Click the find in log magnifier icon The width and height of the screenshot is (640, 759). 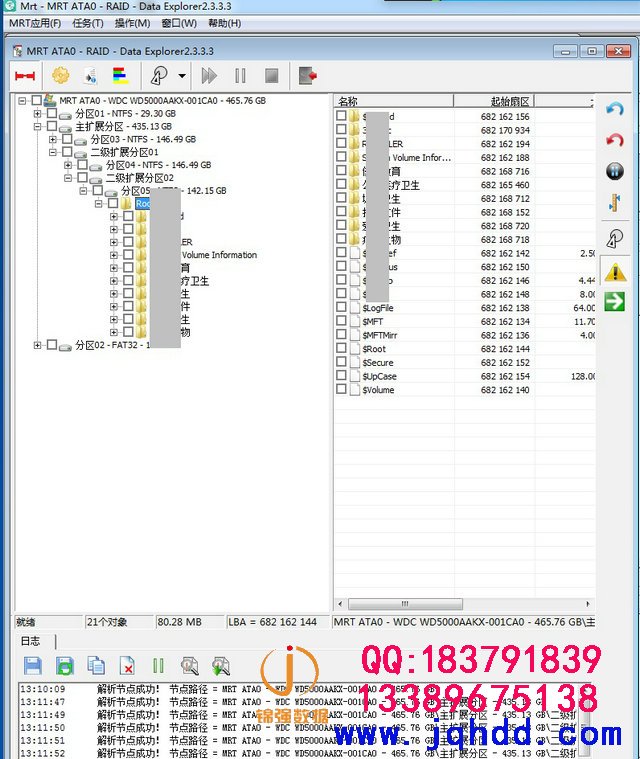click(x=189, y=666)
